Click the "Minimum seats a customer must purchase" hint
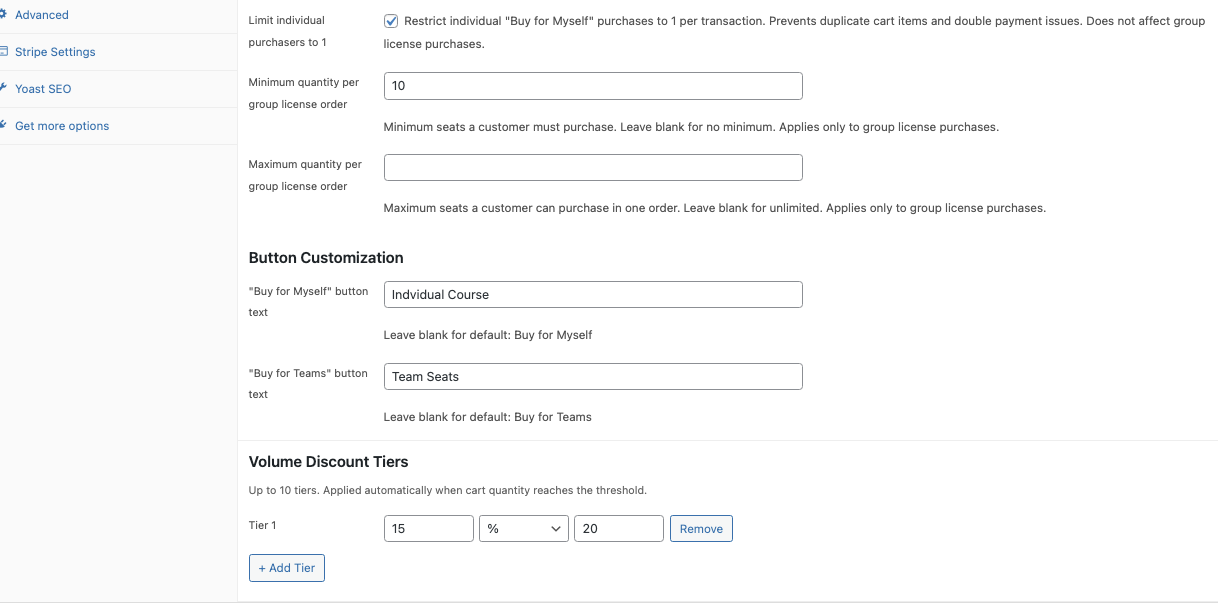1218x604 pixels. 691,127
